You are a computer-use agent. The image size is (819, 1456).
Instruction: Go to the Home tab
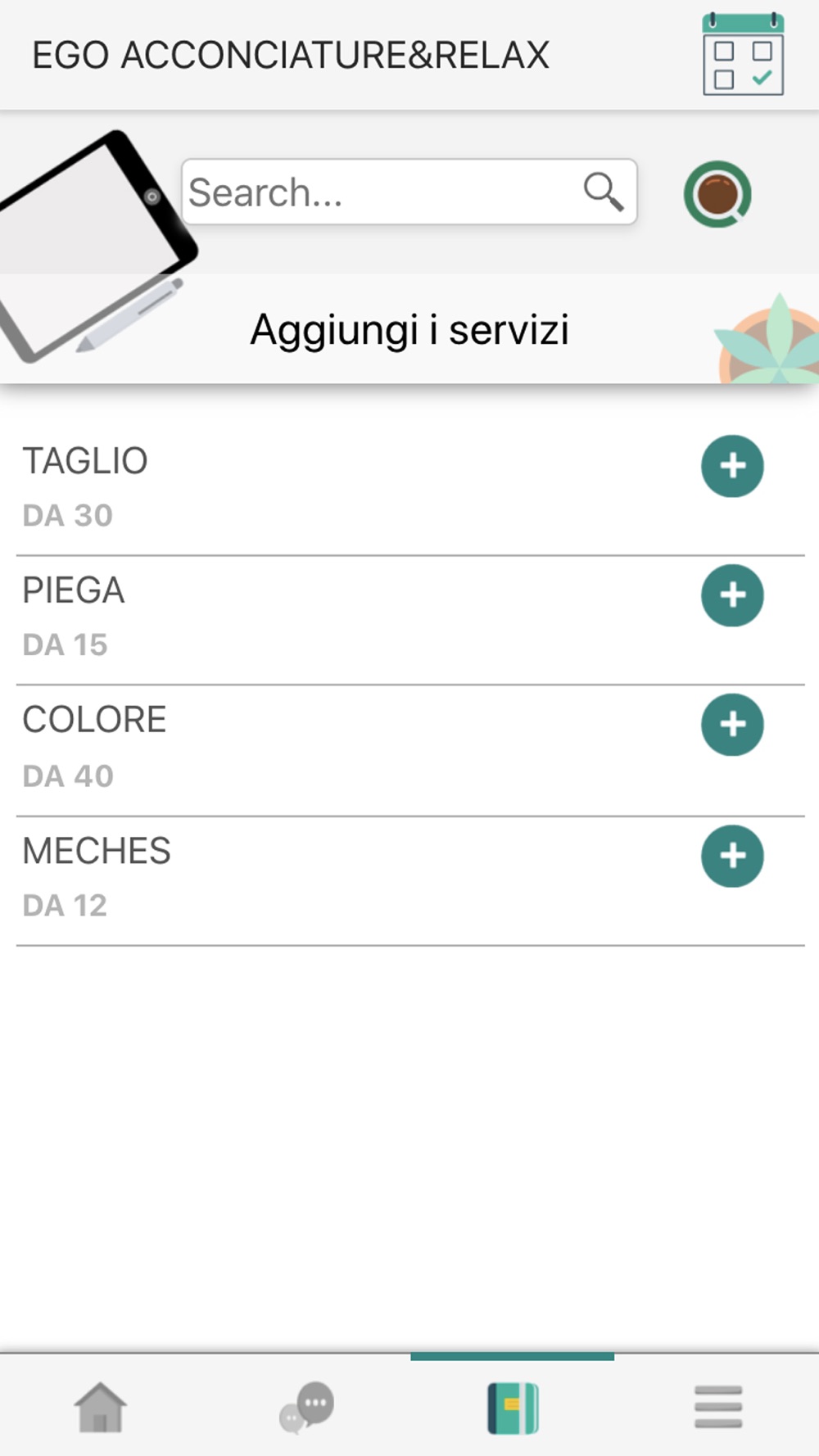click(101, 1407)
